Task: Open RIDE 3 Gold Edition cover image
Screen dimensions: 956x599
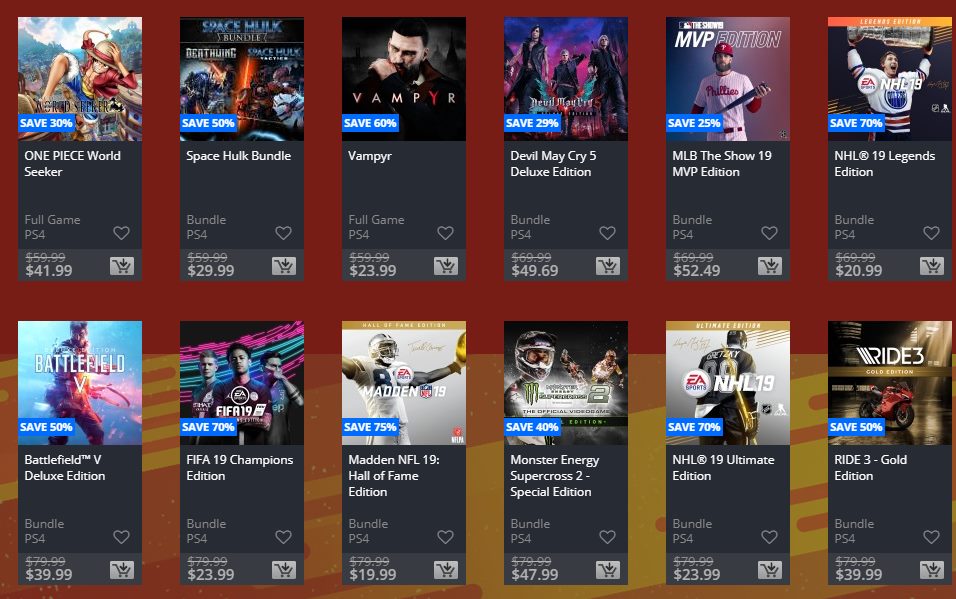Action: coord(890,383)
